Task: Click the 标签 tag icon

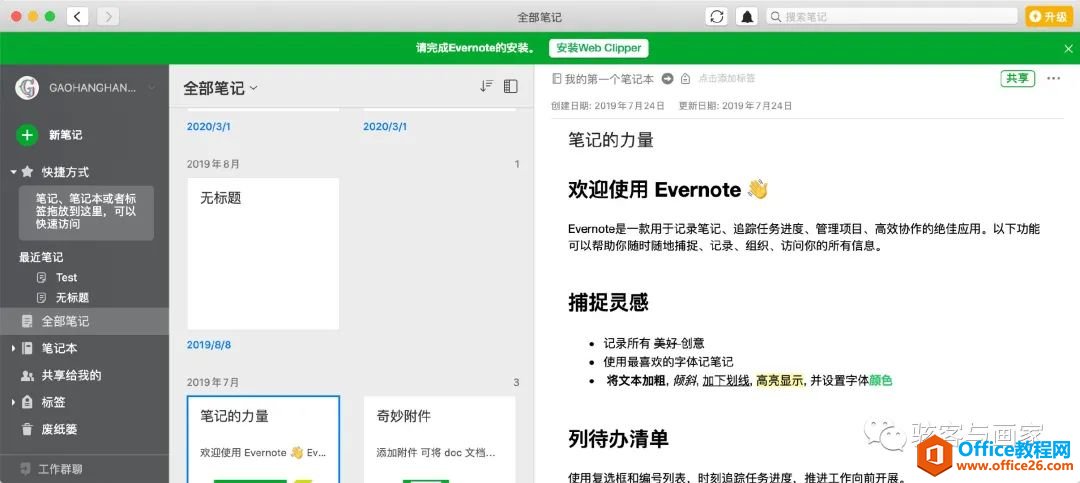Action: (x=27, y=402)
